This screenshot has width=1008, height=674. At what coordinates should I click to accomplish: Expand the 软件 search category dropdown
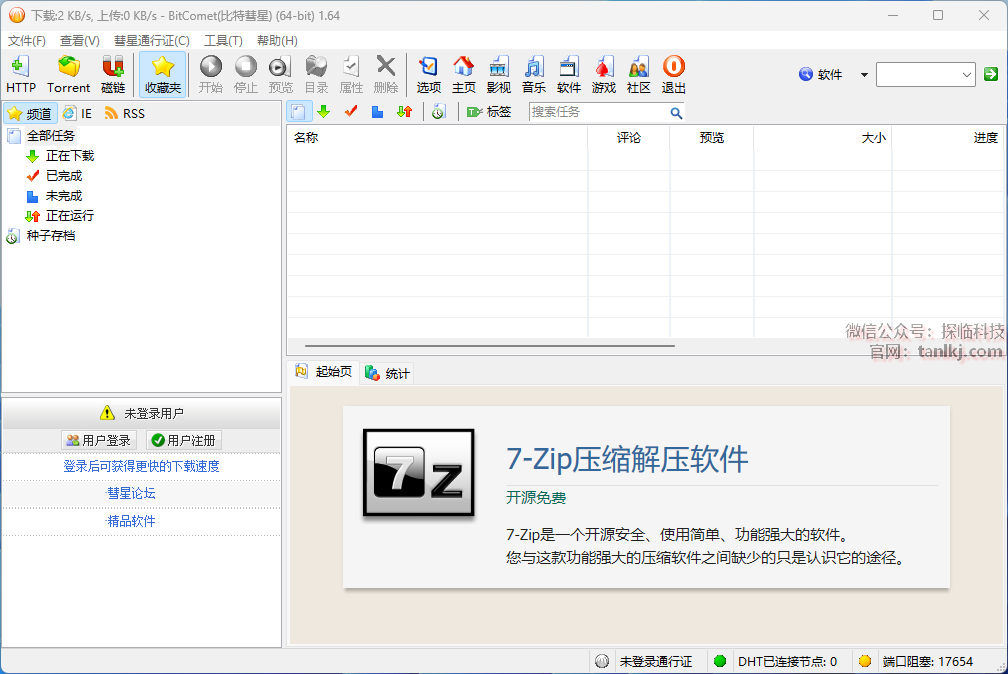point(864,75)
